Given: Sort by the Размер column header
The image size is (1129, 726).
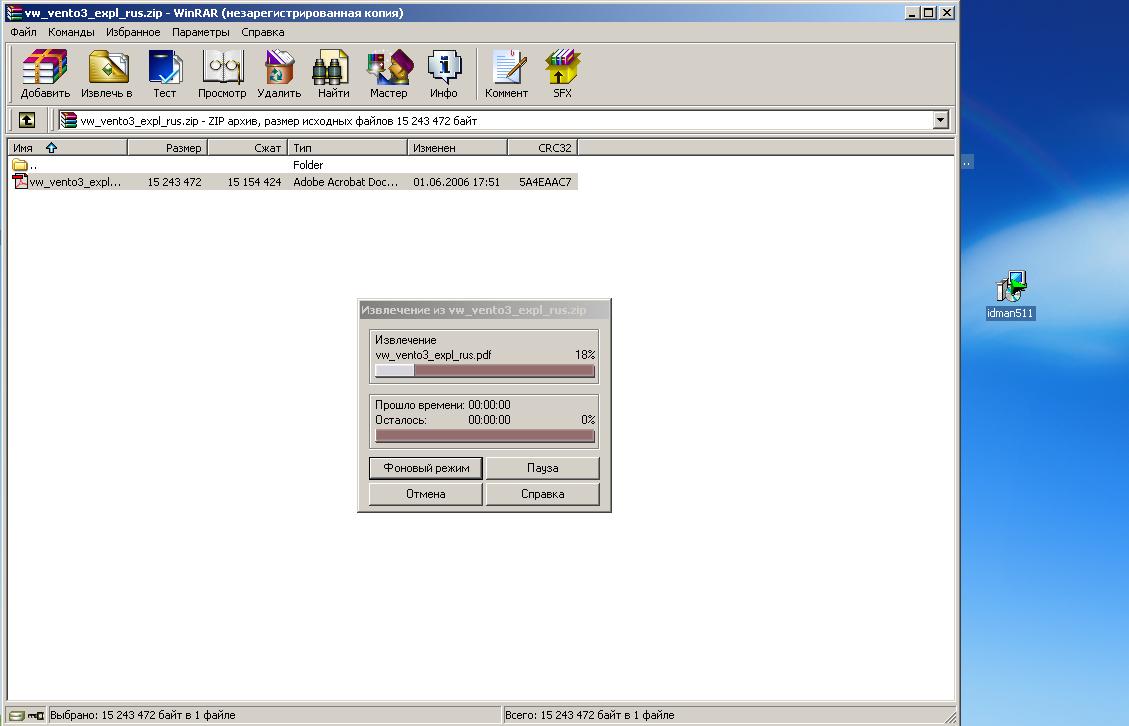Looking at the screenshot, I should point(168,148).
